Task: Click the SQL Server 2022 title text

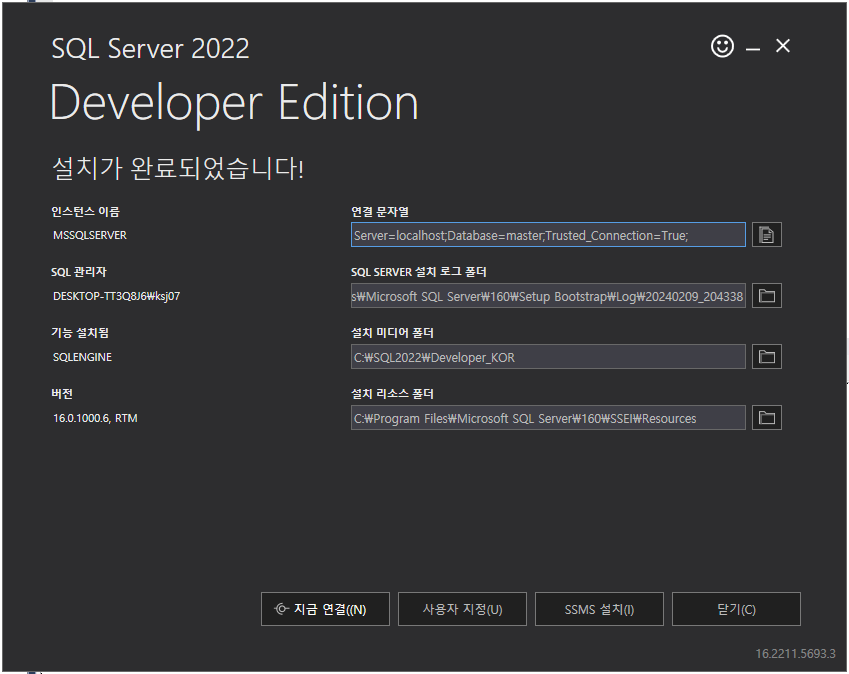Action: pyautogui.click(x=150, y=49)
